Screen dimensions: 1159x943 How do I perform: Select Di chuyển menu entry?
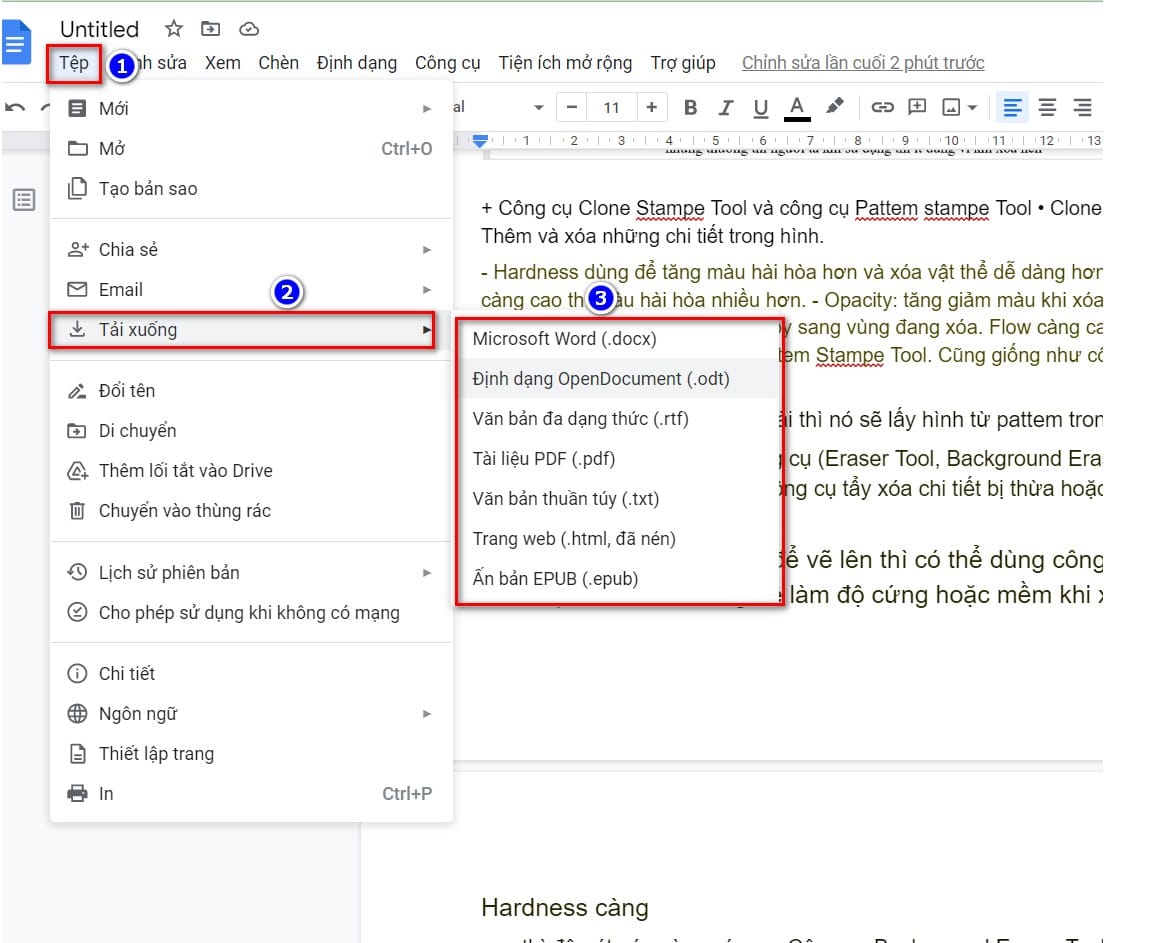click(251, 430)
